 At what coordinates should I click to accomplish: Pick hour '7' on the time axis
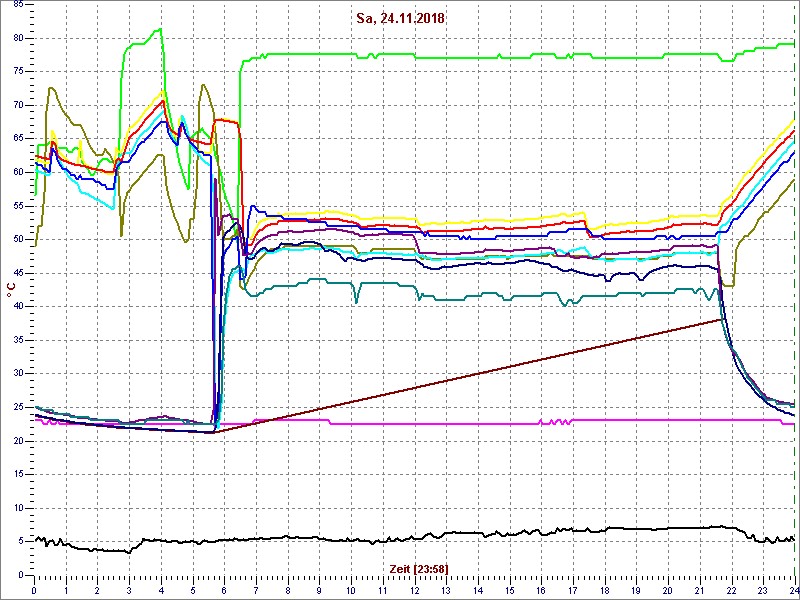coord(256,590)
